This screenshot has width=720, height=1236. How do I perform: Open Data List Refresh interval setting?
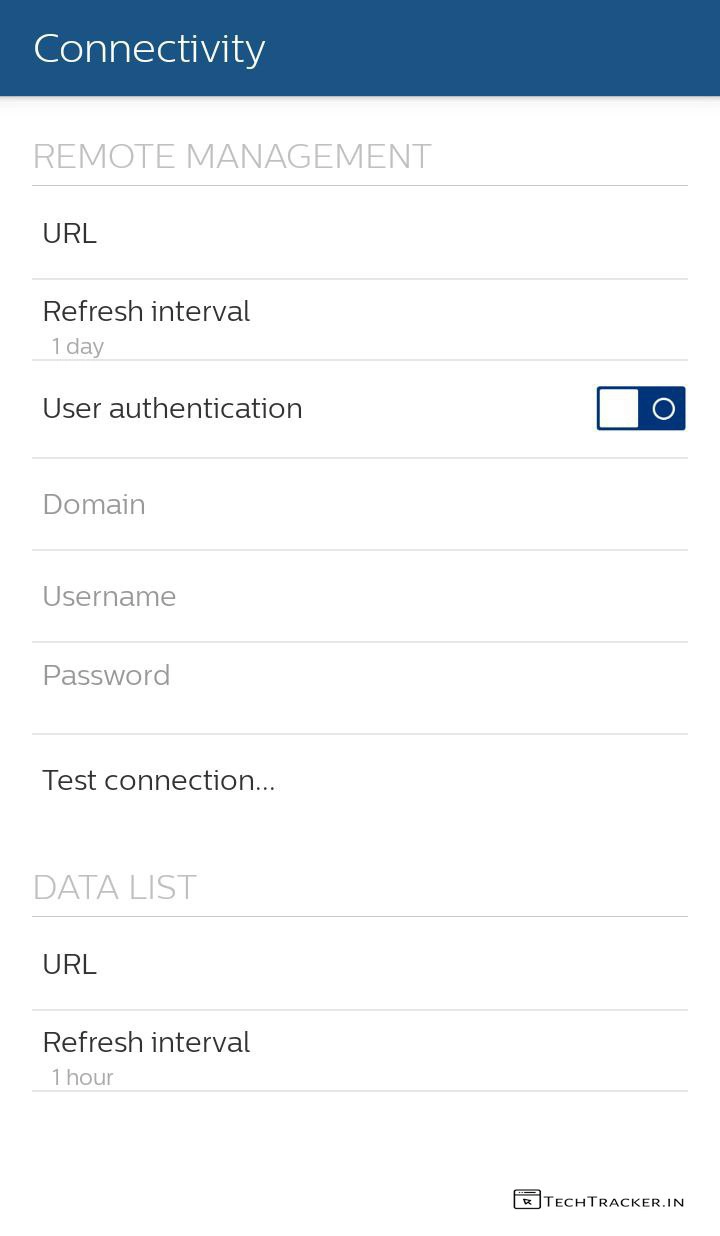pyautogui.click(x=146, y=1042)
